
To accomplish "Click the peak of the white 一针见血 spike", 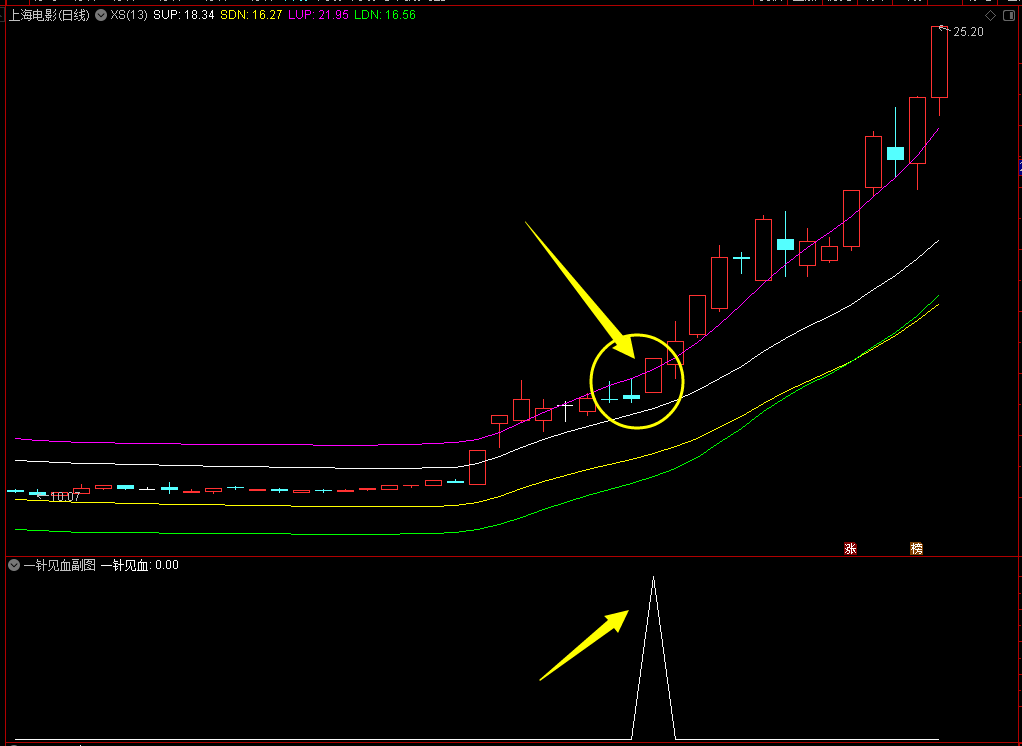I will click(653, 577).
